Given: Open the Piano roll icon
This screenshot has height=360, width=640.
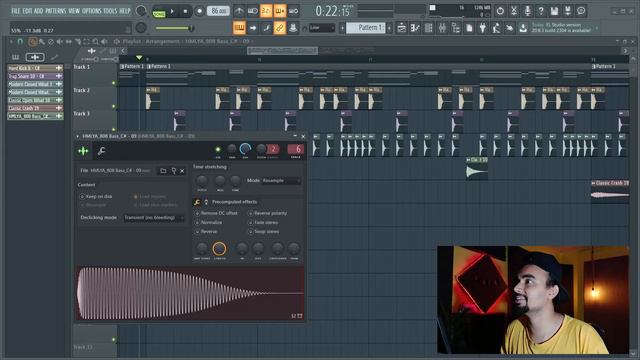Looking at the screenshot, I should (415, 28).
